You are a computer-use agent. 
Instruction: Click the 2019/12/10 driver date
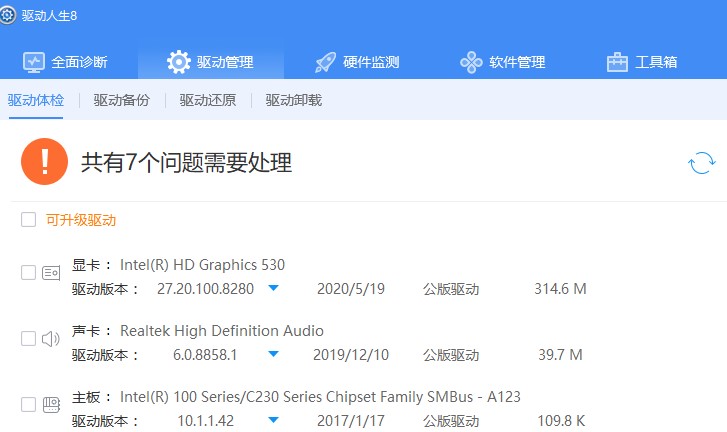(x=351, y=355)
